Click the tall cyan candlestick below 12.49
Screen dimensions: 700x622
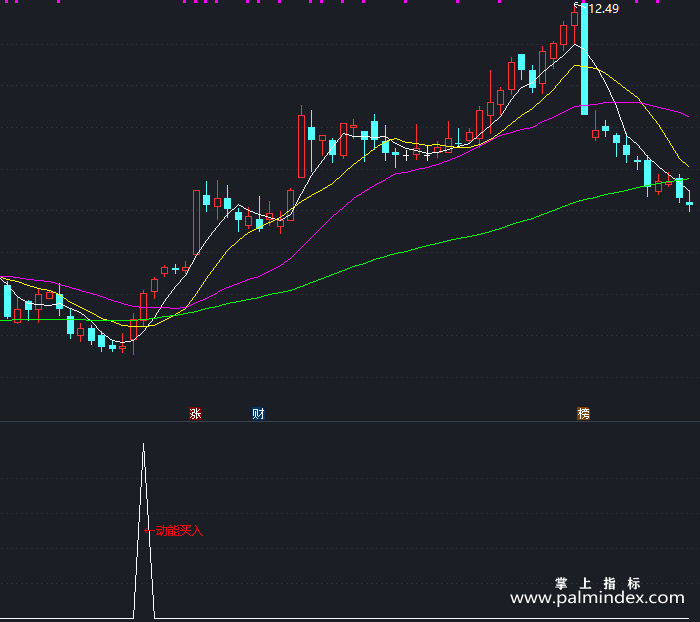click(x=584, y=59)
